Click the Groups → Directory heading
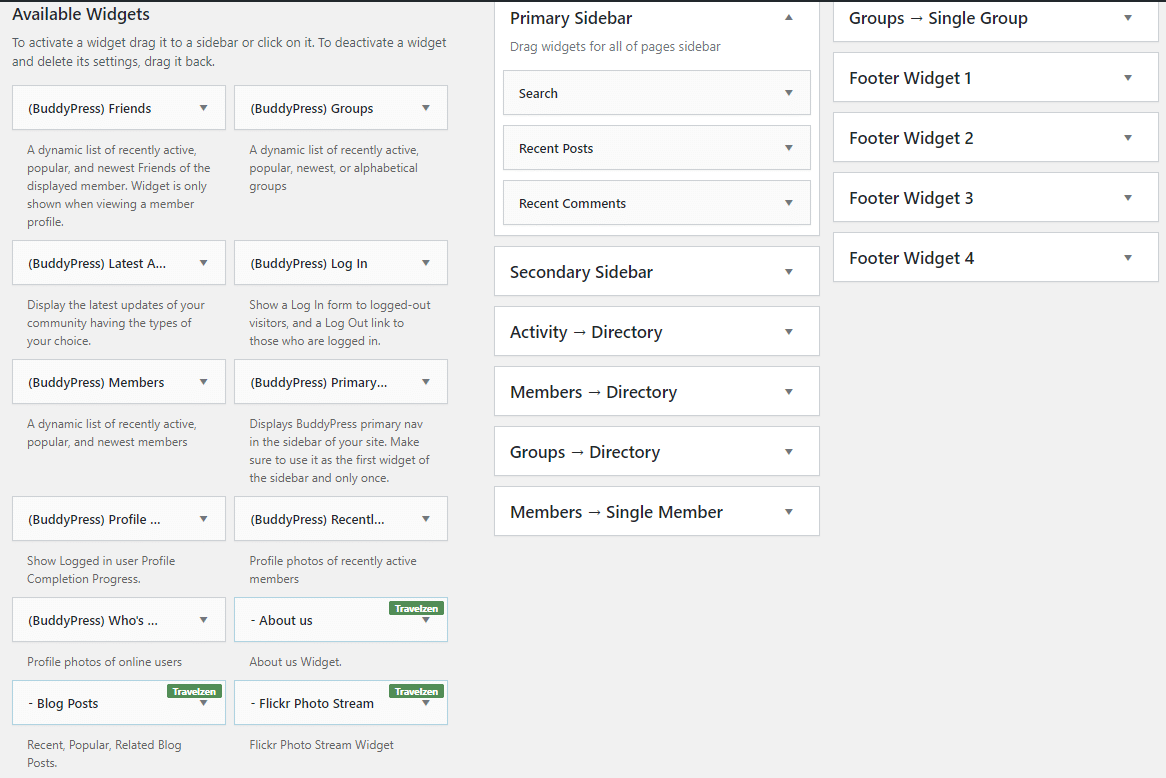The width and height of the screenshot is (1166, 778). (x=585, y=452)
